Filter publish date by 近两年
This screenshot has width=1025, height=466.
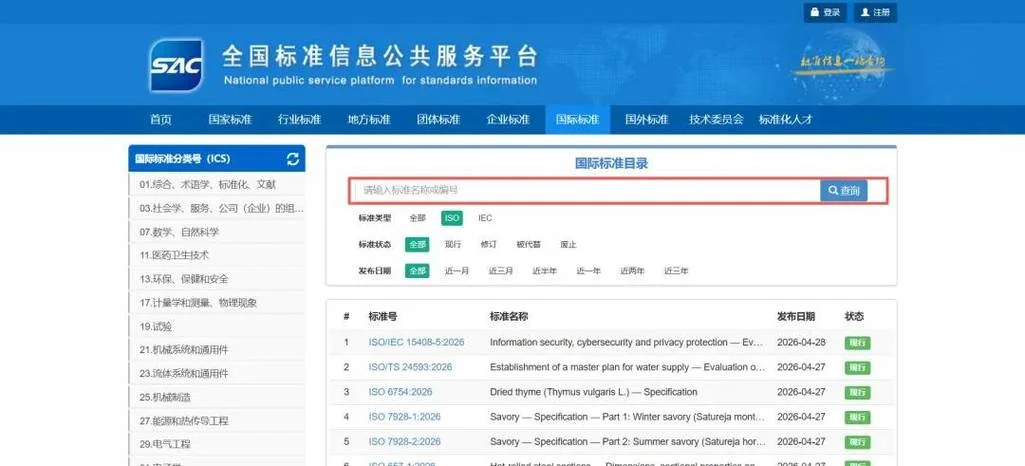pos(632,271)
